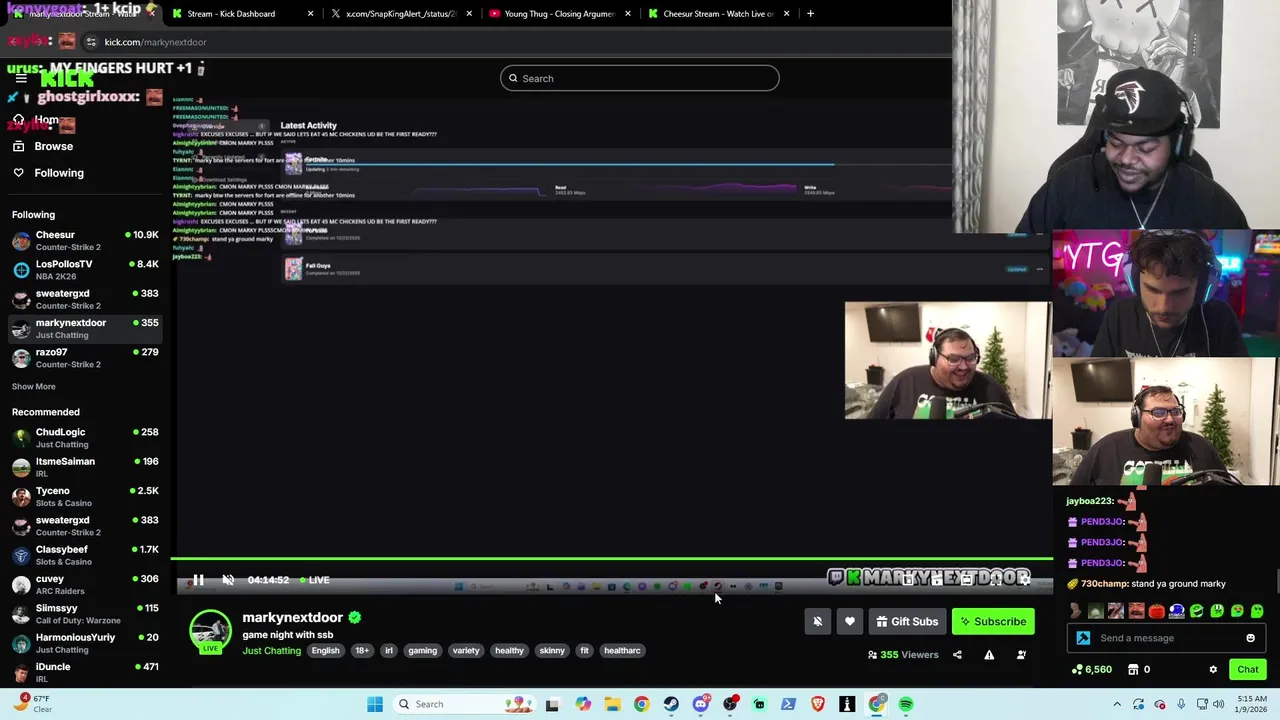Select the irl tag
1280x720 pixels.
[x=389, y=651]
